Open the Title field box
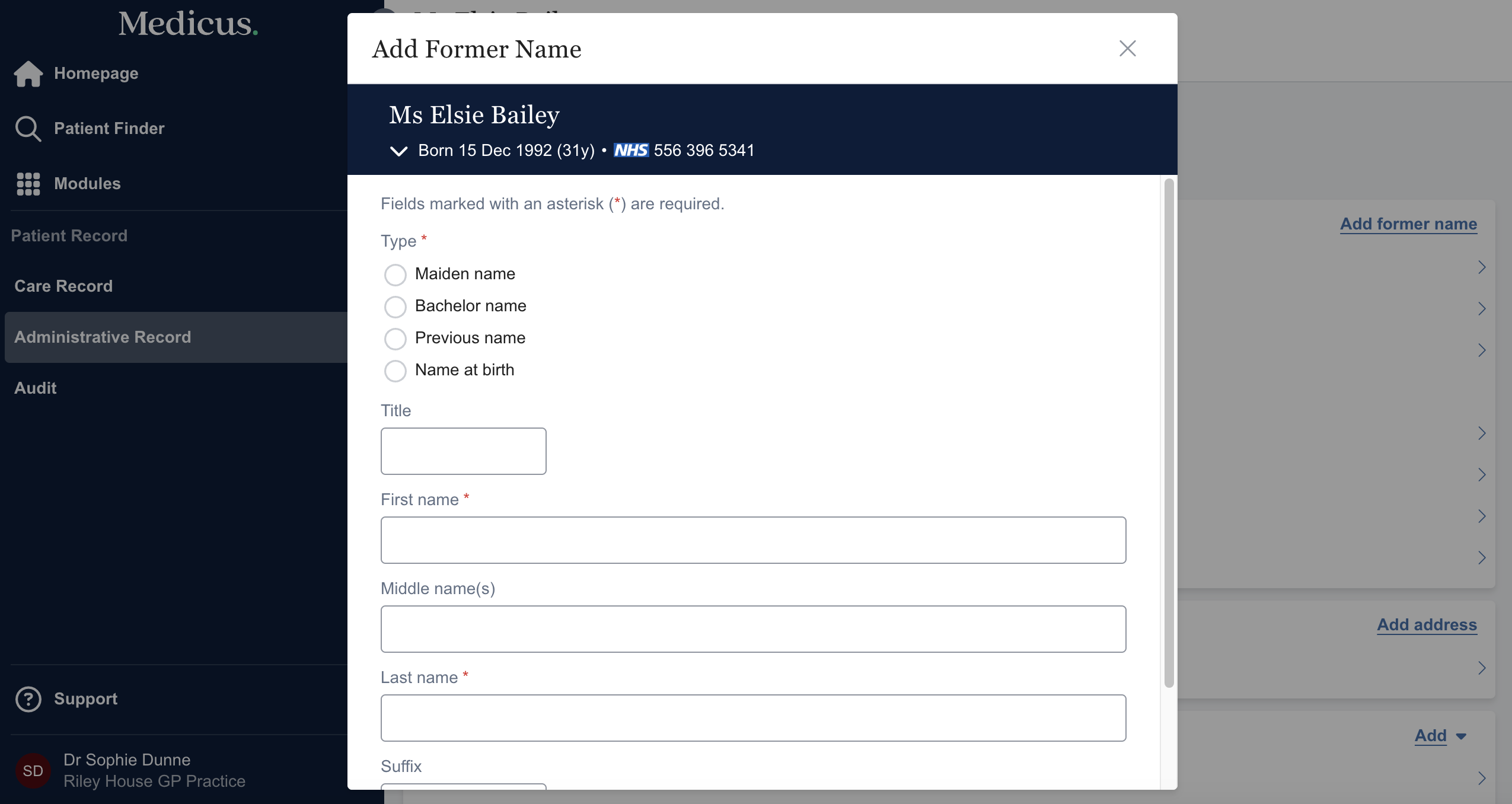Image resolution: width=1512 pixels, height=804 pixels. (x=463, y=451)
